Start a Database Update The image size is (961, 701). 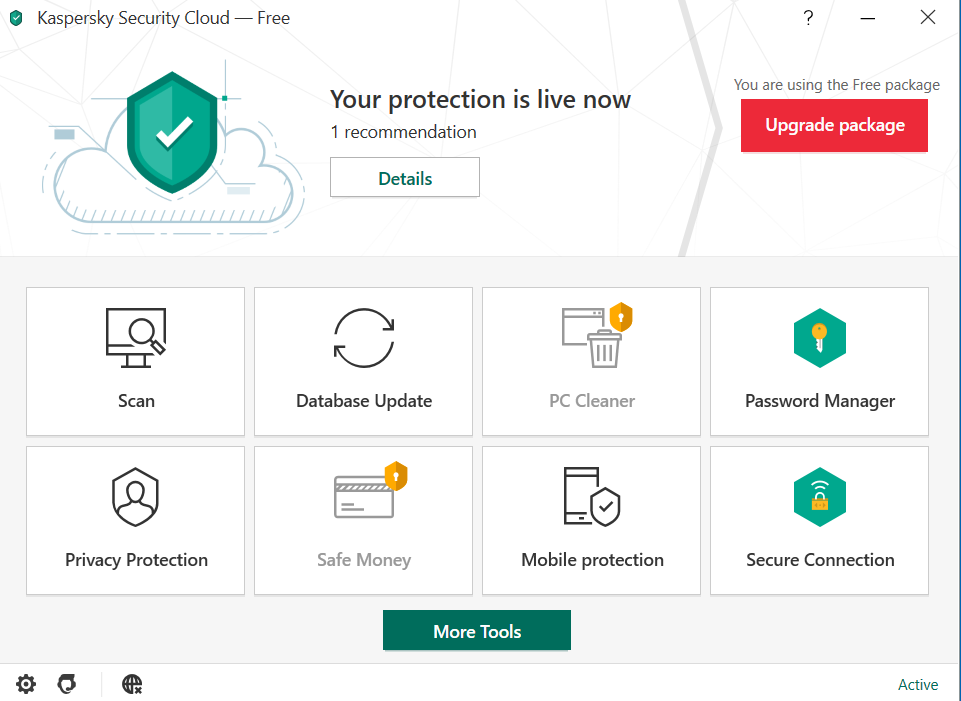[x=363, y=362]
